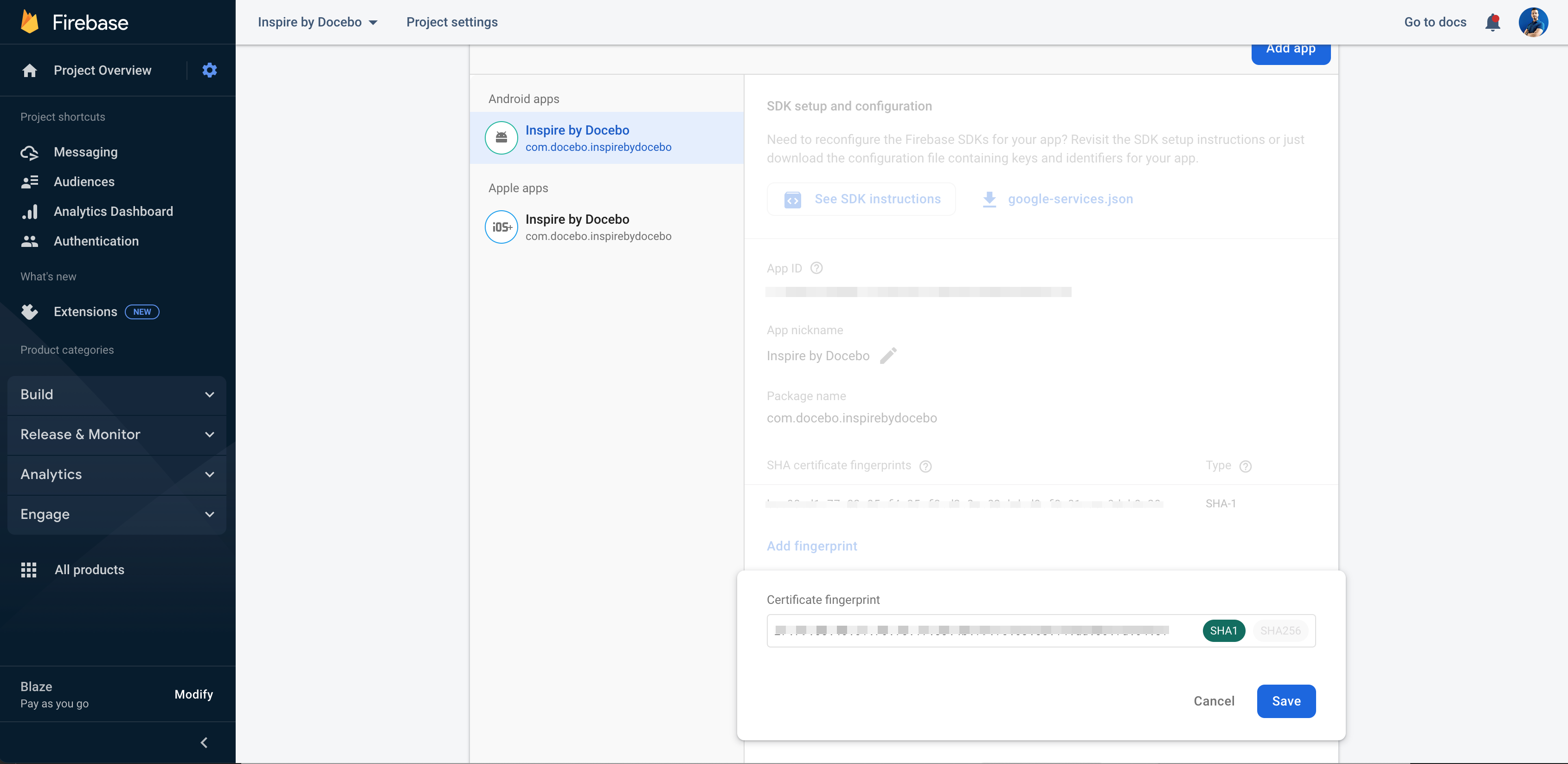Click the Messaging cloud icon
1568x764 pixels.
[29, 152]
